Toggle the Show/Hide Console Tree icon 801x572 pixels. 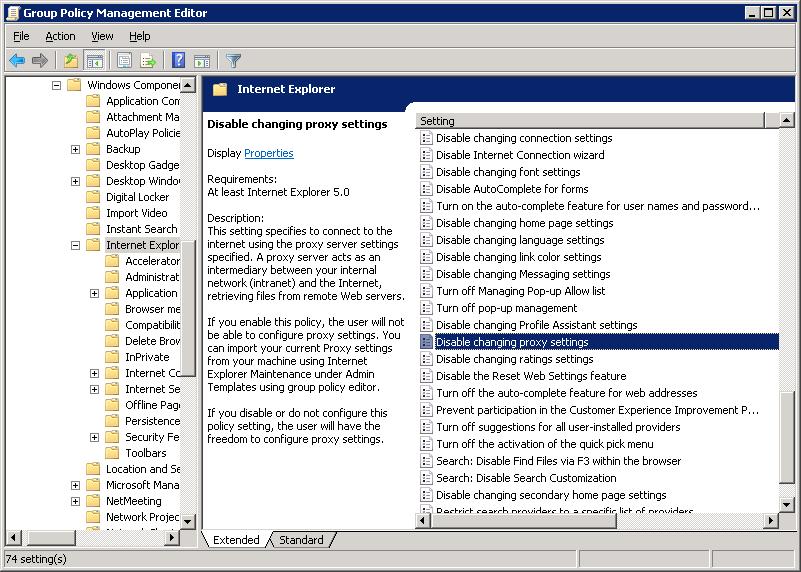pyautogui.click(x=95, y=61)
